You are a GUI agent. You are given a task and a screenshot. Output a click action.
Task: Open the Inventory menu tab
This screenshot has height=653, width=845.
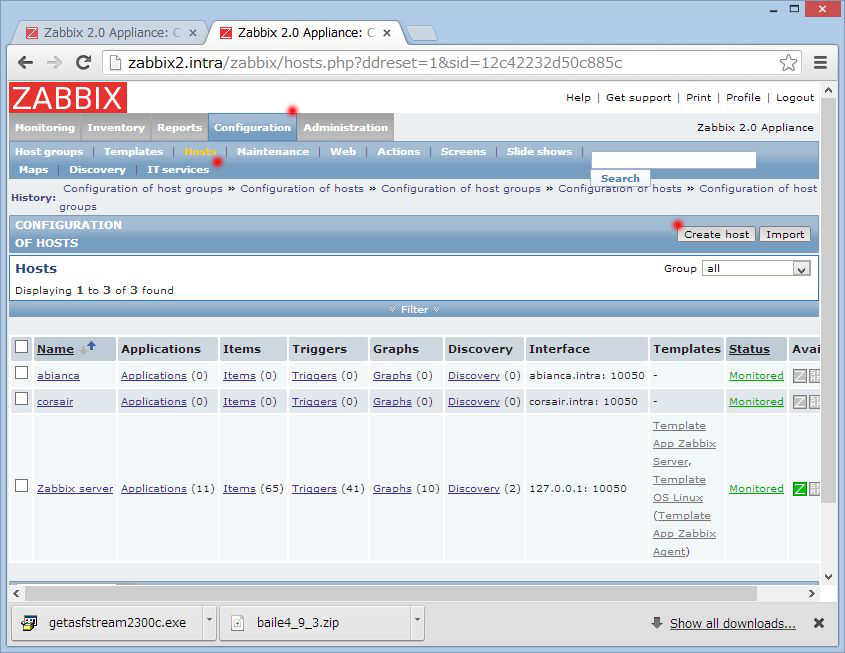pyautogui.click(x=116, y=128)
